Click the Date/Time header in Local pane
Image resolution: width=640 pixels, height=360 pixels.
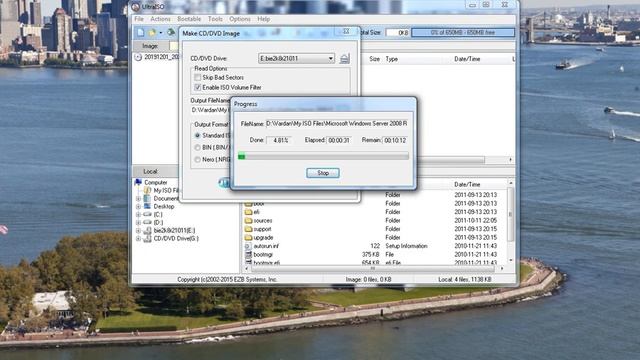(x=467, y=184)
